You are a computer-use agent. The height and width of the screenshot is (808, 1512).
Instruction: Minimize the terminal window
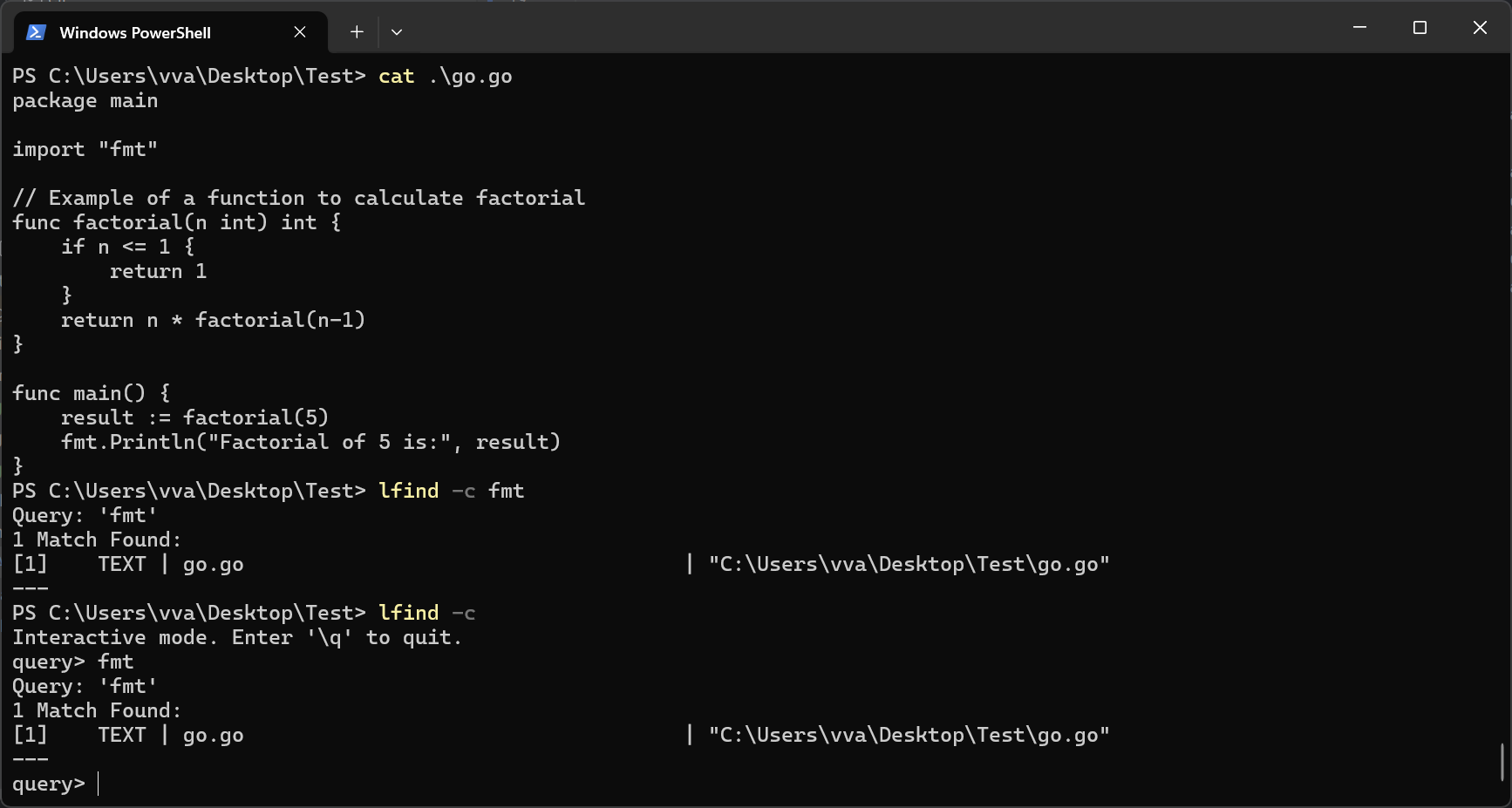[x=1359, y=28]
